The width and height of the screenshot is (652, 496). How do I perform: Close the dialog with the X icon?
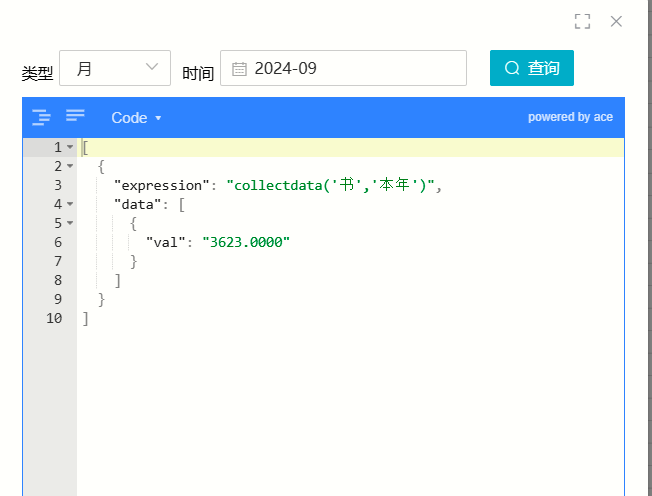point(616,21)
